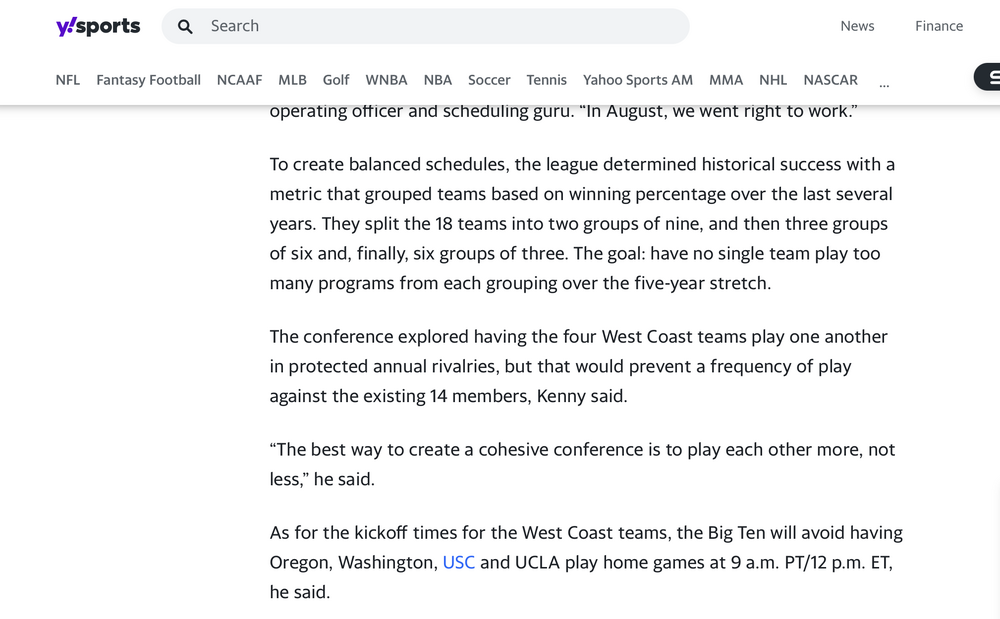The image size is (1000, 619).
Task: Select NHL in the navigation
Action: (x=773, y=80)
